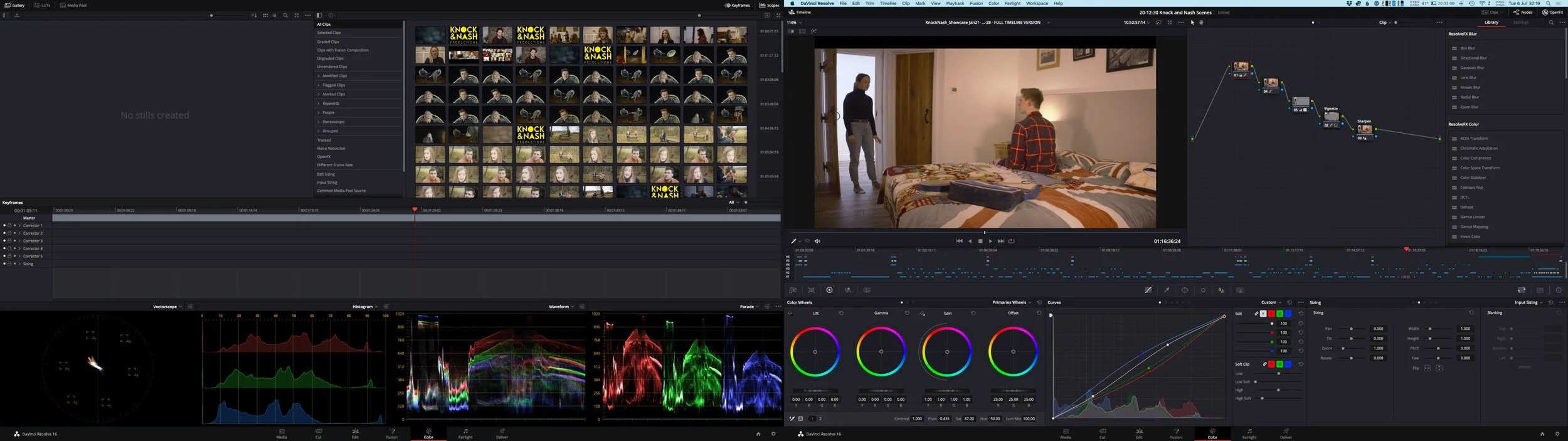1568x441 pixels.
Task: Toggle the OpenFX panel
Action: coord(1553,12)
